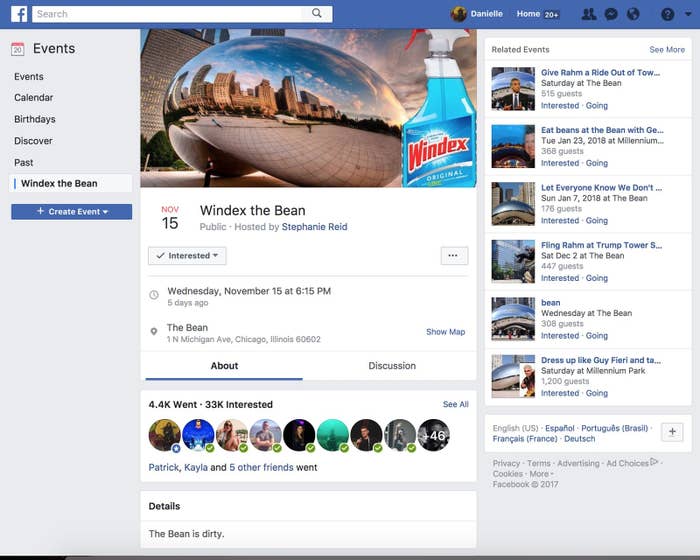
Task: Open the 'bean' related event title
Action: pos(550,303)
